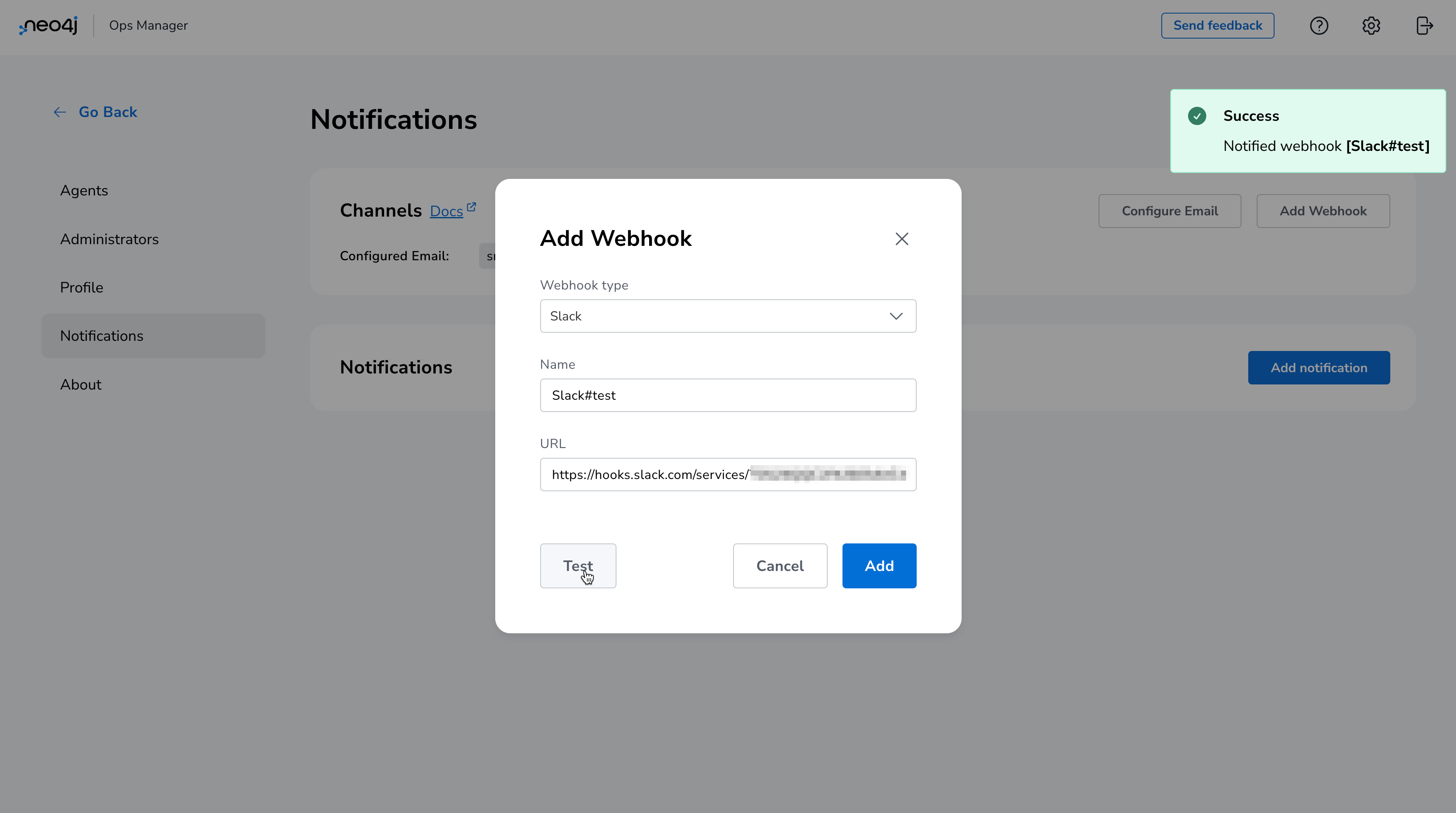The image size is (1456, 813).
Task: Click the close X icon on modal
Action: point(901,238)
